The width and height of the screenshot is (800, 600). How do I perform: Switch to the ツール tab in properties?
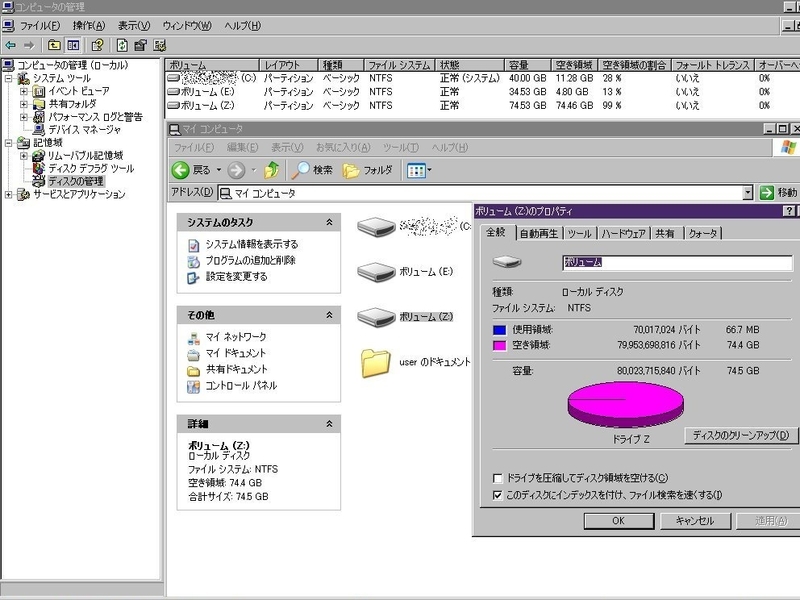point(580,234)
